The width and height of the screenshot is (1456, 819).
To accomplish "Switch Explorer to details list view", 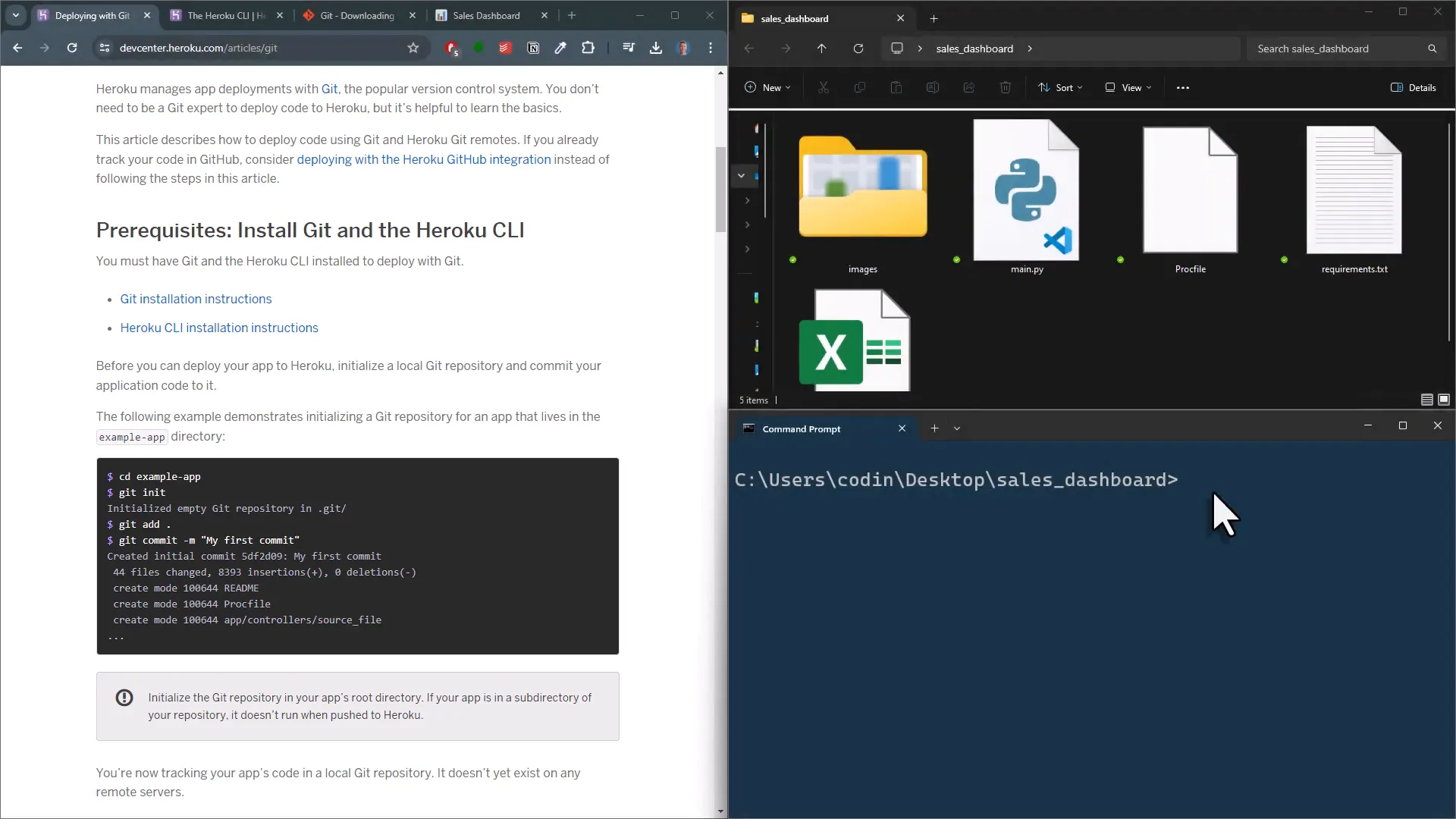I will click(x=1426, y=400).
